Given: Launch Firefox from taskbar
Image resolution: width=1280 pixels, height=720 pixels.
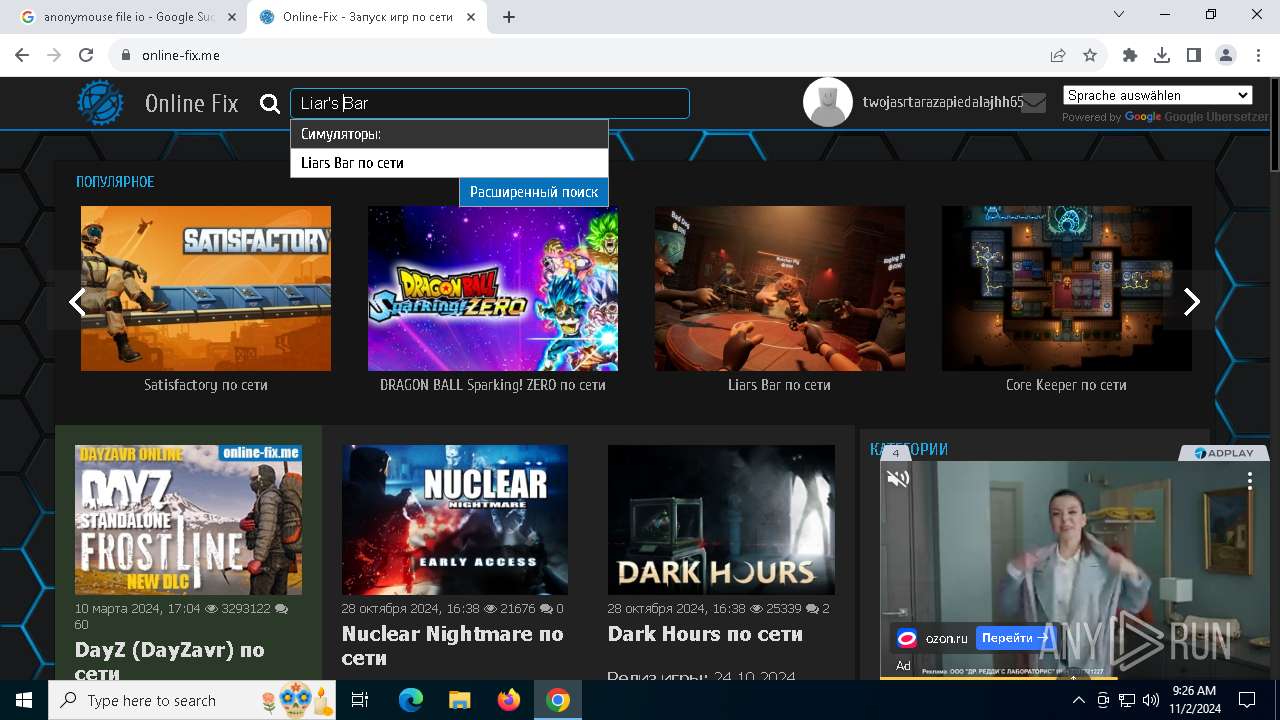Looking at the screenshot, I should coord(509,700).
